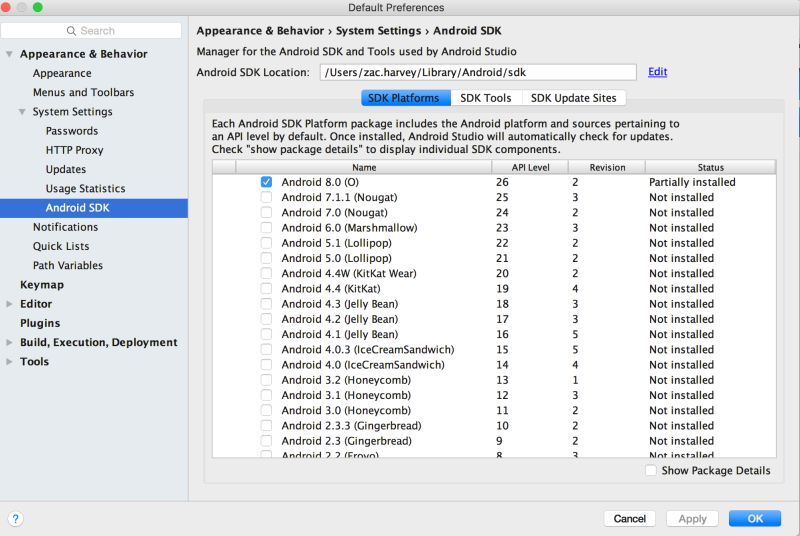Image resolution: width=800 pixels, height=536 pixels.
Task: Check the Android 6.0 (Marshmallow) checkbox
Action: [x=266, y=228]
